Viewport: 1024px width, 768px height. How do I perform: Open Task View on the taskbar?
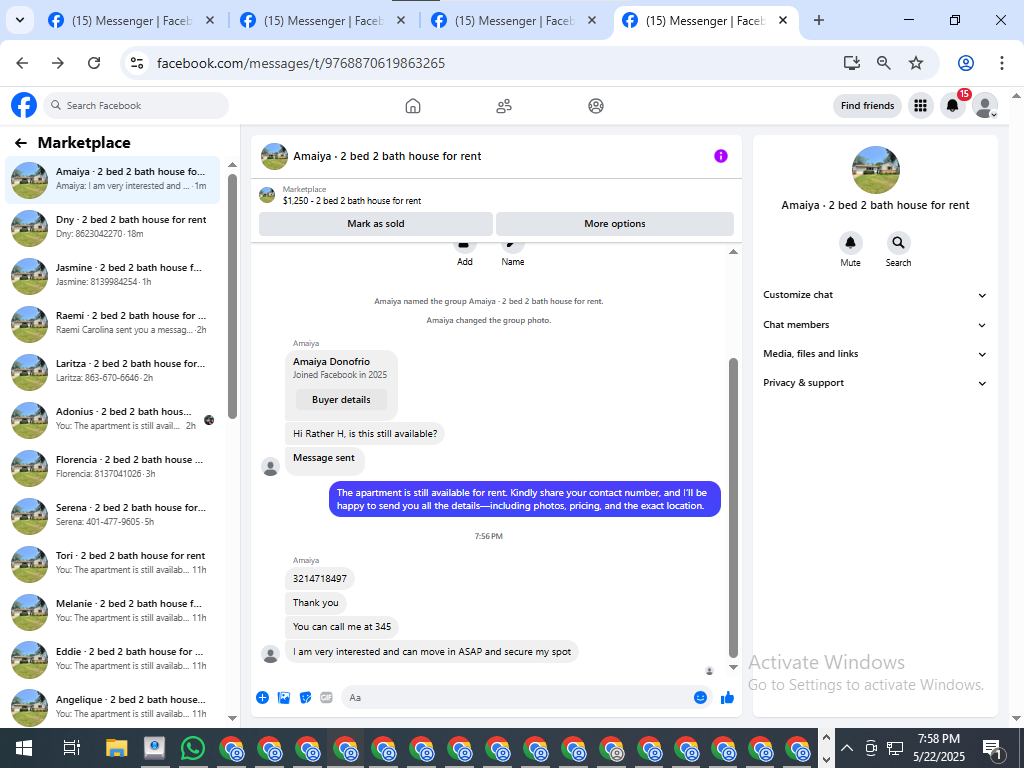pos(71,748)
